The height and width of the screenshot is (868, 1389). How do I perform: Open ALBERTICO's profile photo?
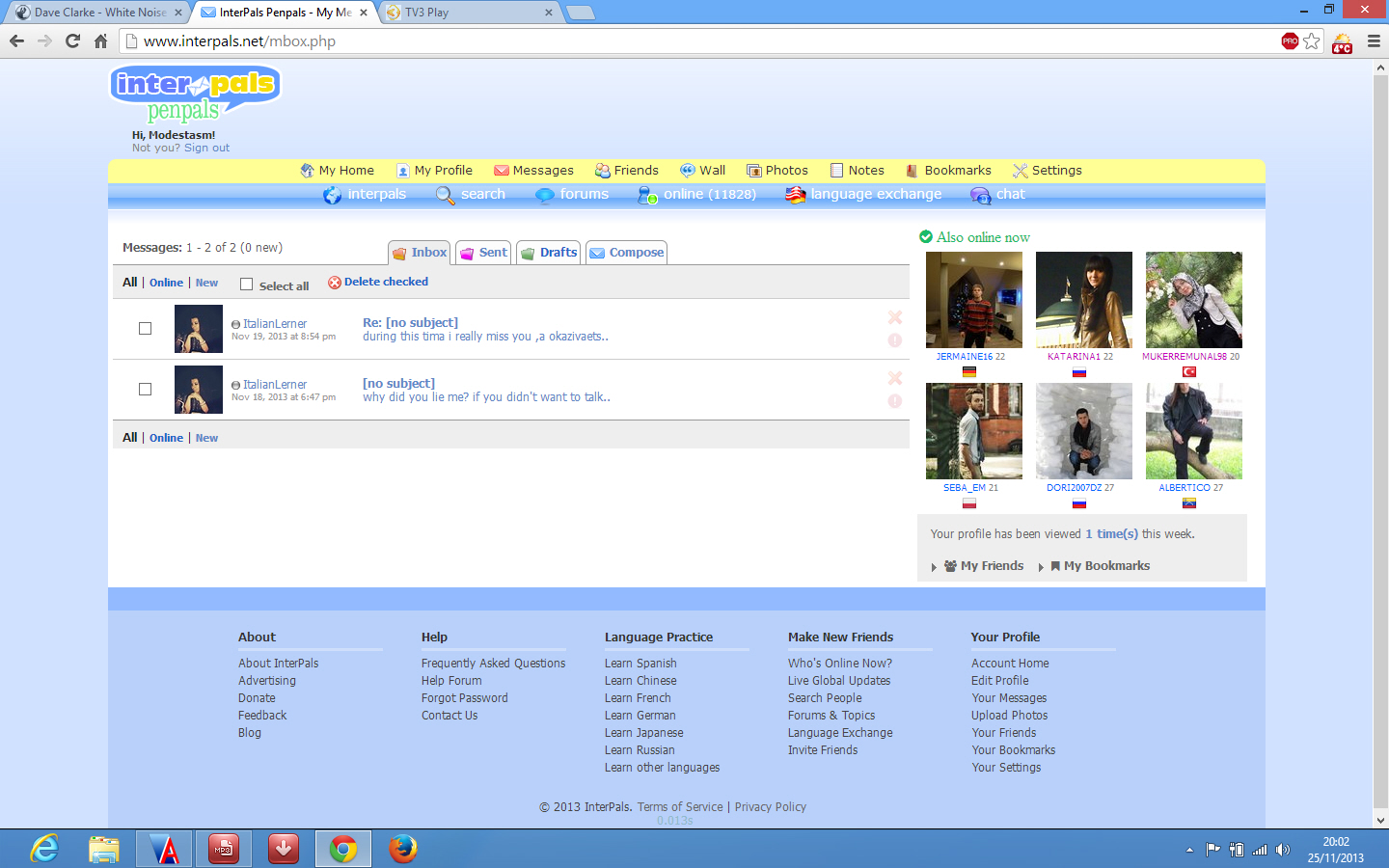[x=1194, y=431]
